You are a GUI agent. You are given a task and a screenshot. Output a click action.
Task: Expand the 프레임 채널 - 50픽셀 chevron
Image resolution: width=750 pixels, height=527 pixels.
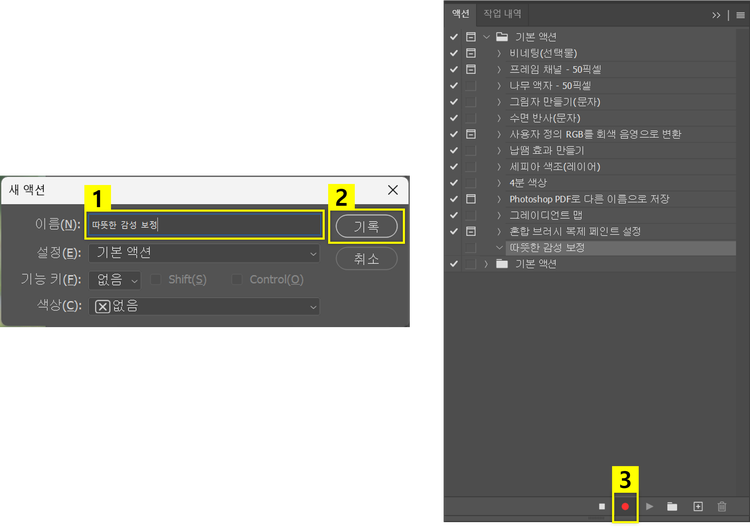pyautogui.click(x=499, y=69)
